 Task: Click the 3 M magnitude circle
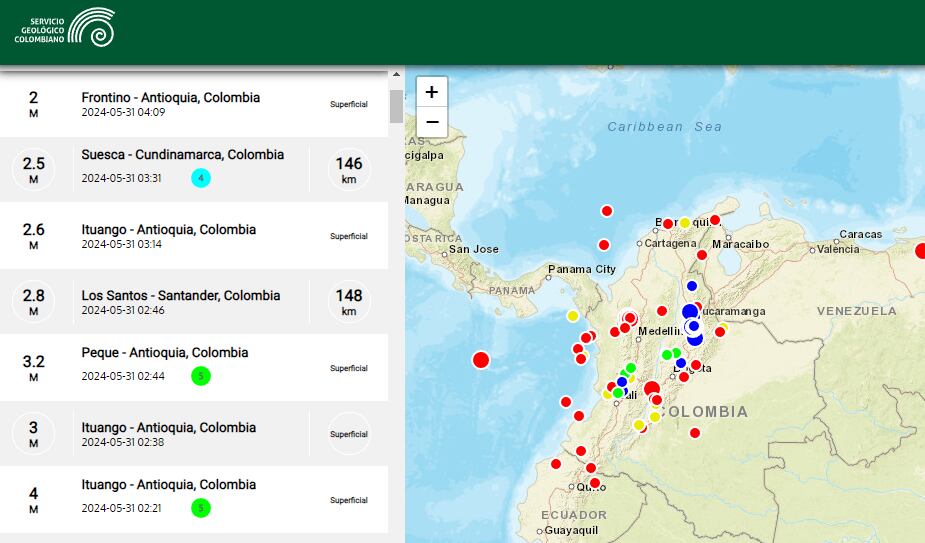34,434
